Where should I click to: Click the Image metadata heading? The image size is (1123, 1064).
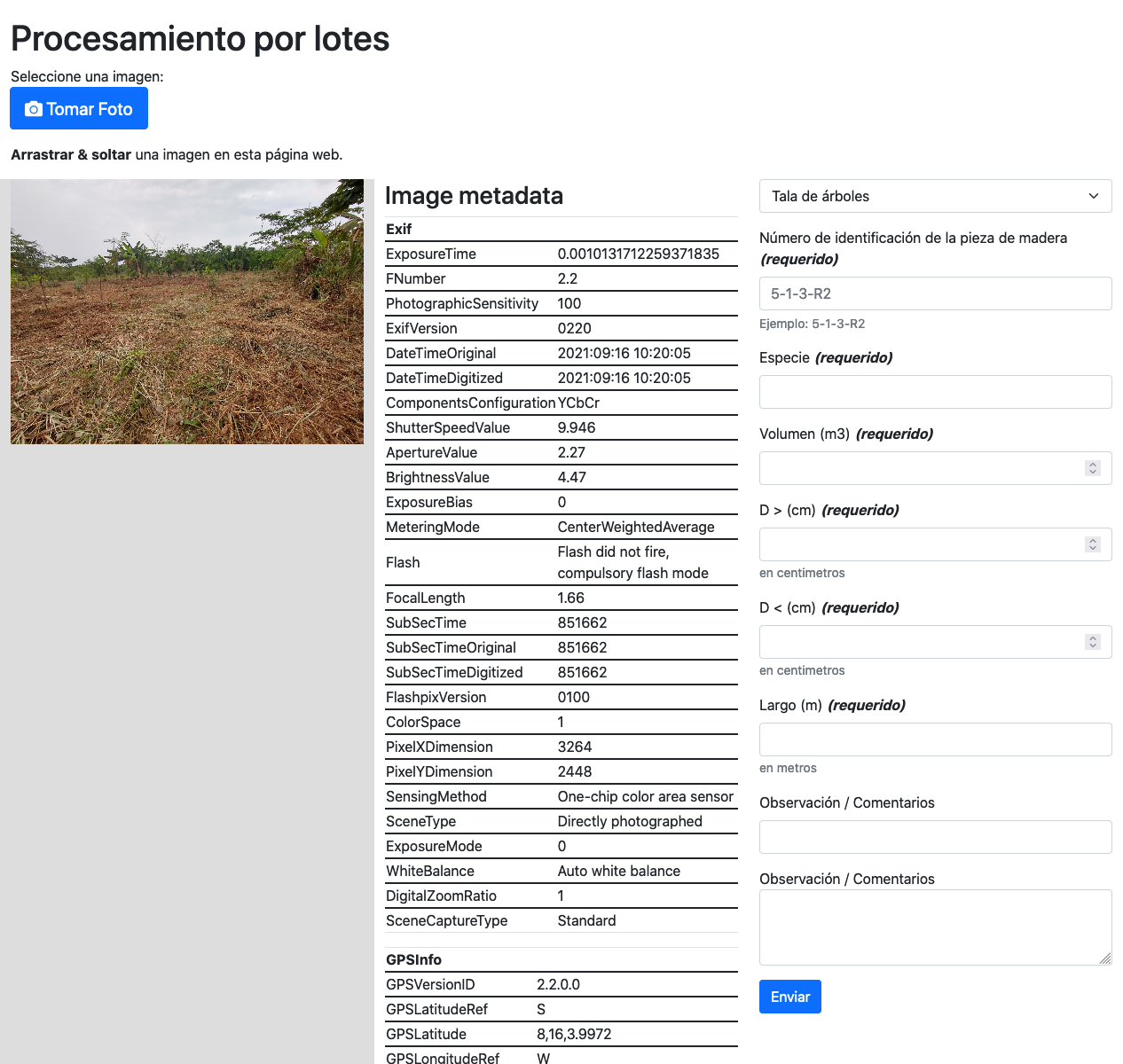[474, 196]
